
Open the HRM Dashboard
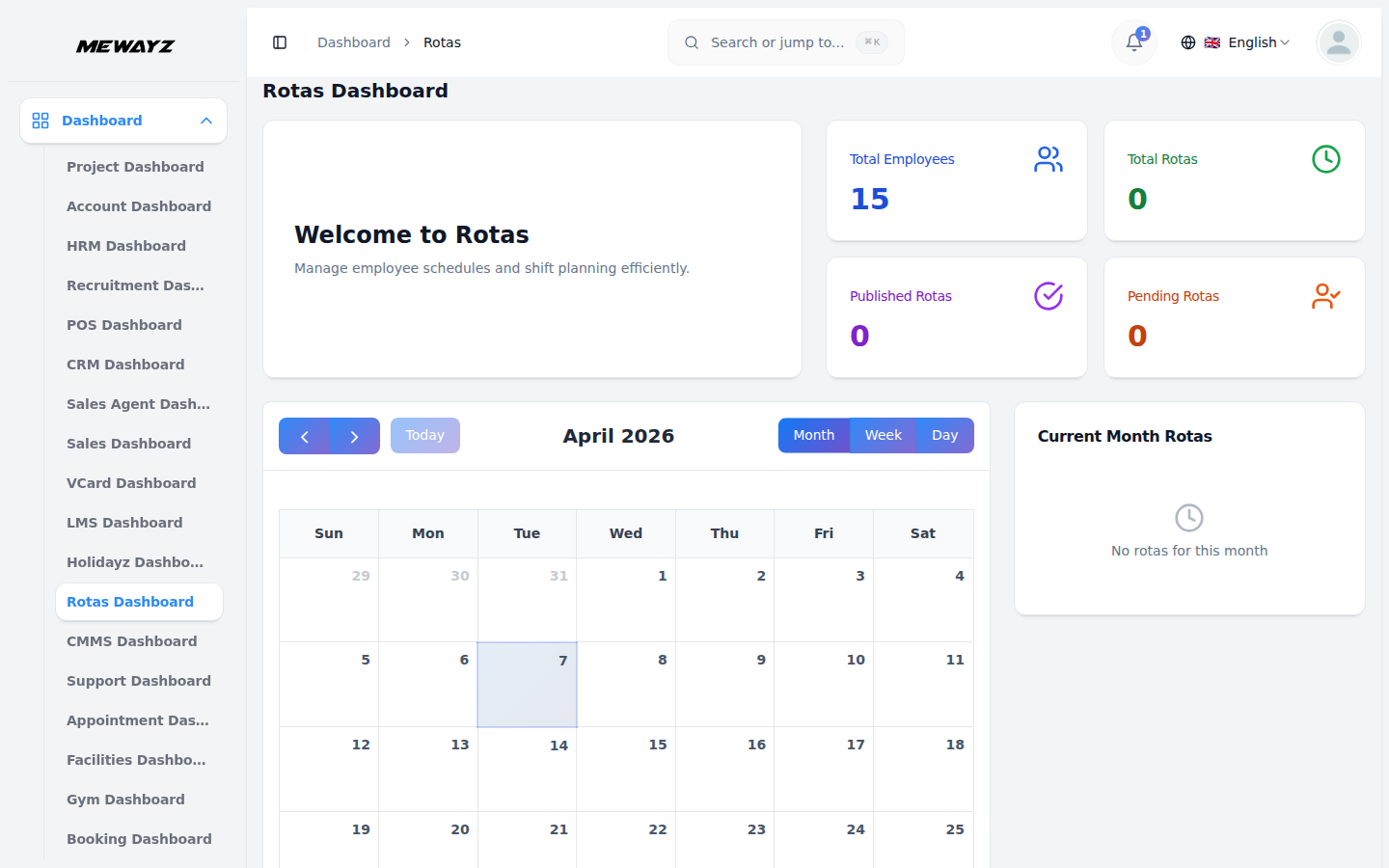(126, 246)
